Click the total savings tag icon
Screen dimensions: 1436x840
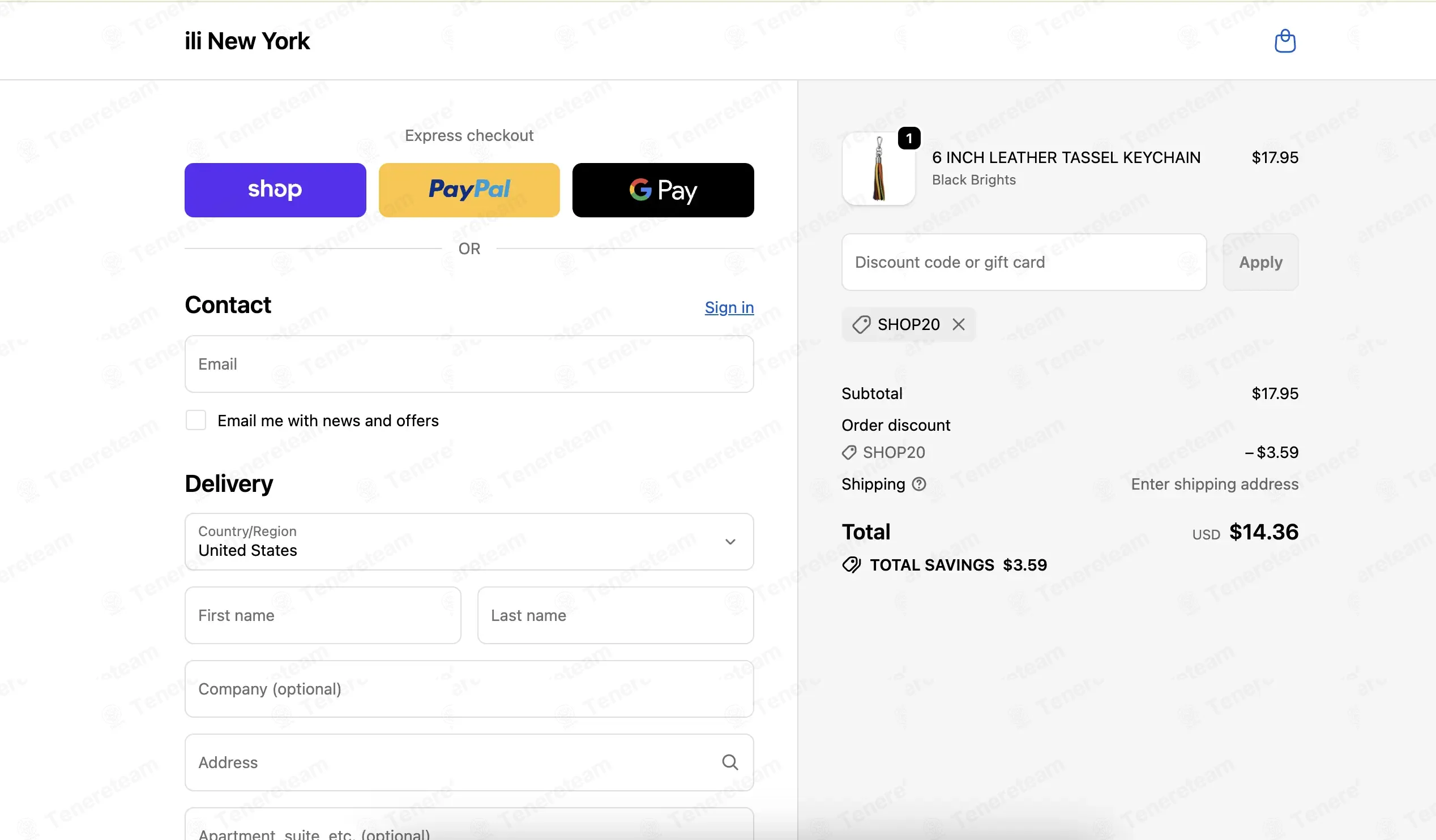click(x=851, y=565)
